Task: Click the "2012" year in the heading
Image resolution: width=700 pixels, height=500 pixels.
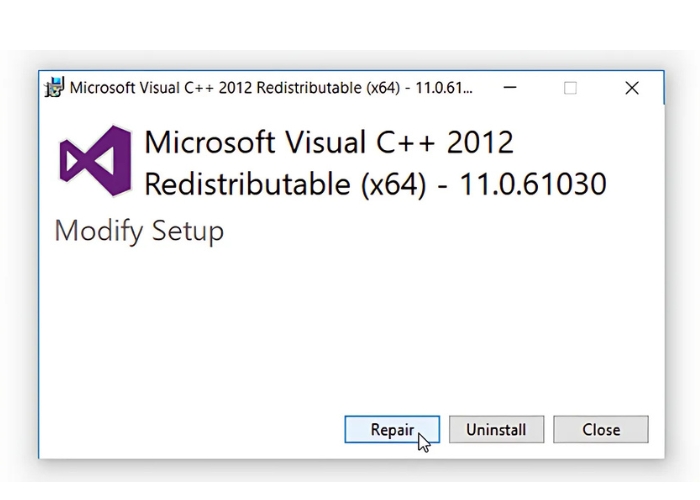Action: 480,142
